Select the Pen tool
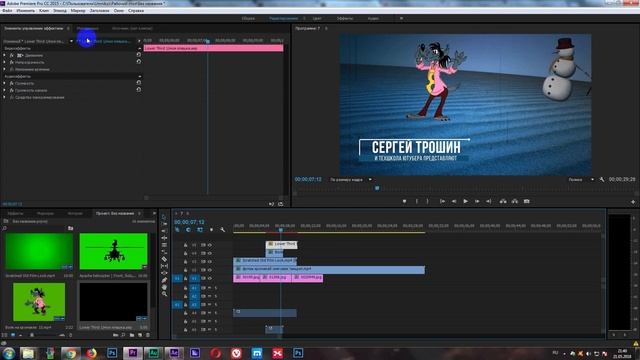 (164, 280)
